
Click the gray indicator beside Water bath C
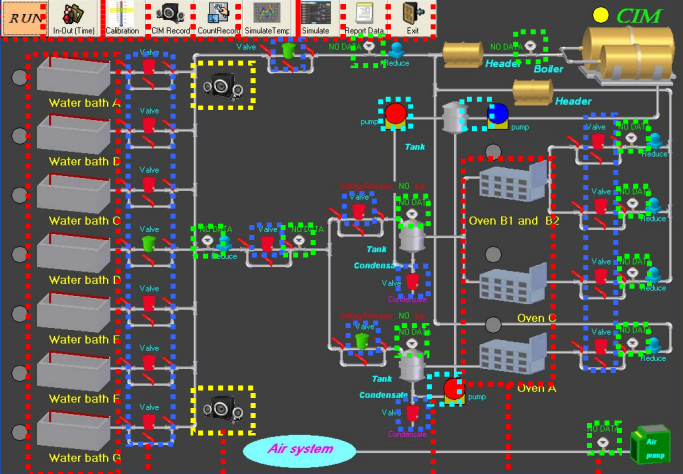click(x=19, y=195)
